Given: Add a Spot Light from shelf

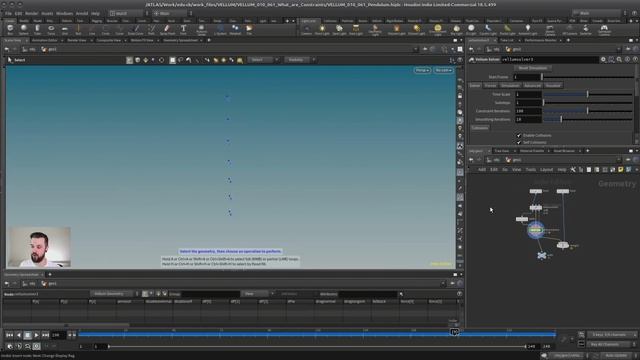Looking at the screenshot, I should (339, 30).
